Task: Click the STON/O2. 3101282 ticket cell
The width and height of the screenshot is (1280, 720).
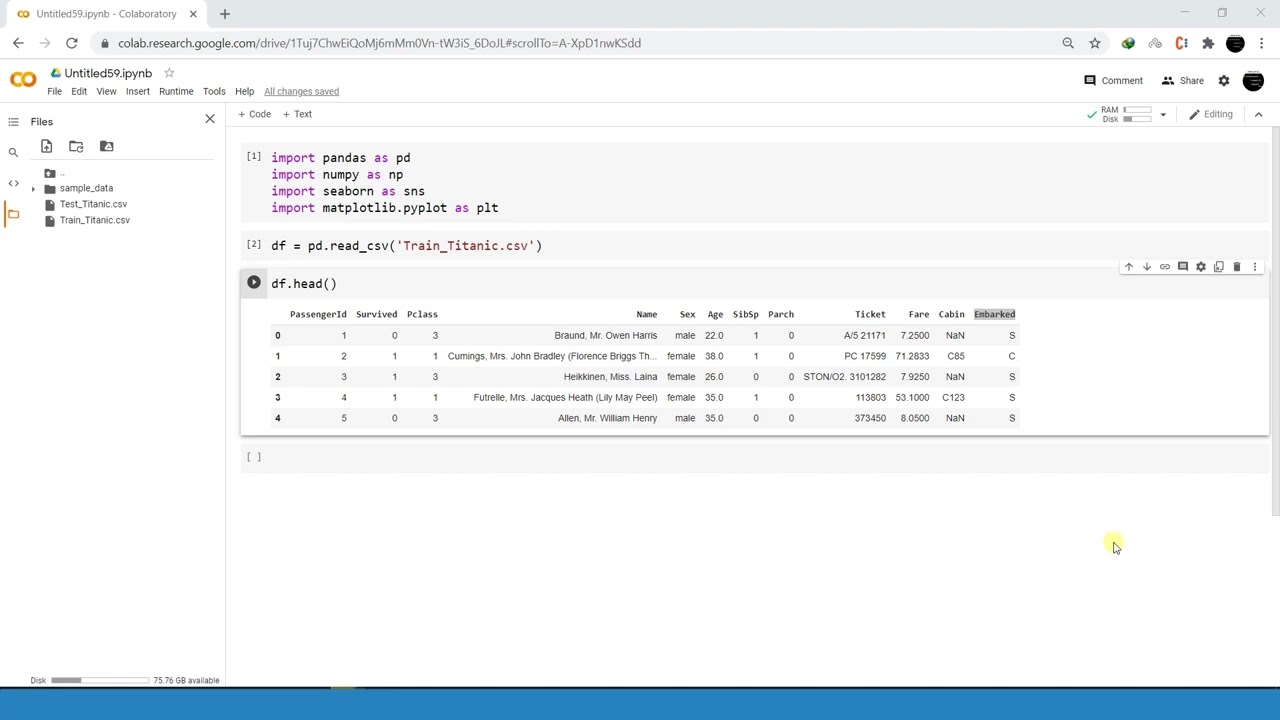Action: (844, 377)
